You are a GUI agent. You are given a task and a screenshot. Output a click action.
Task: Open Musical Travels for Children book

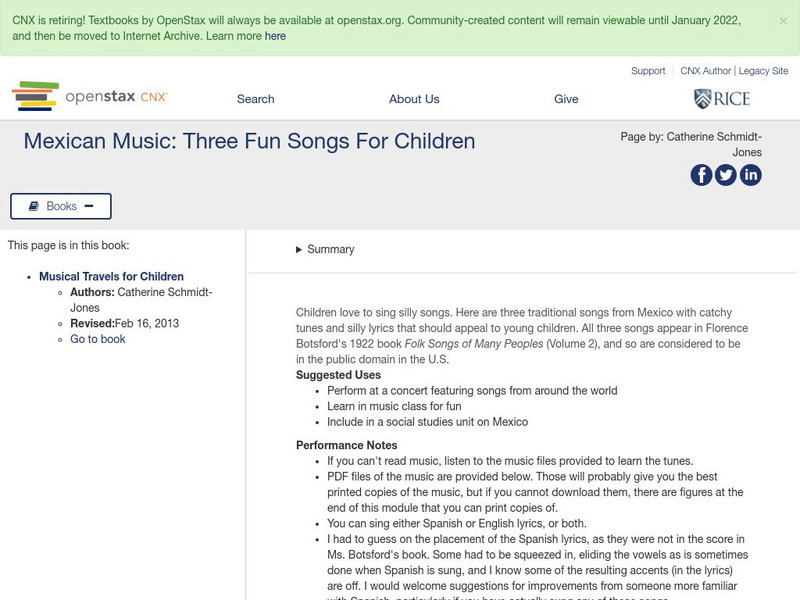coord(111,277)
